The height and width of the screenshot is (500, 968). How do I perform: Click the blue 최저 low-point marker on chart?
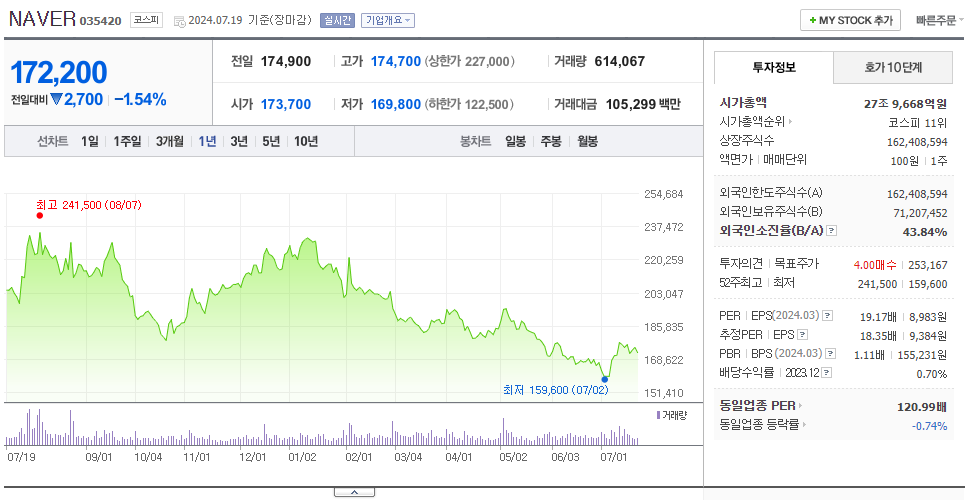click(x=604, y=380)
